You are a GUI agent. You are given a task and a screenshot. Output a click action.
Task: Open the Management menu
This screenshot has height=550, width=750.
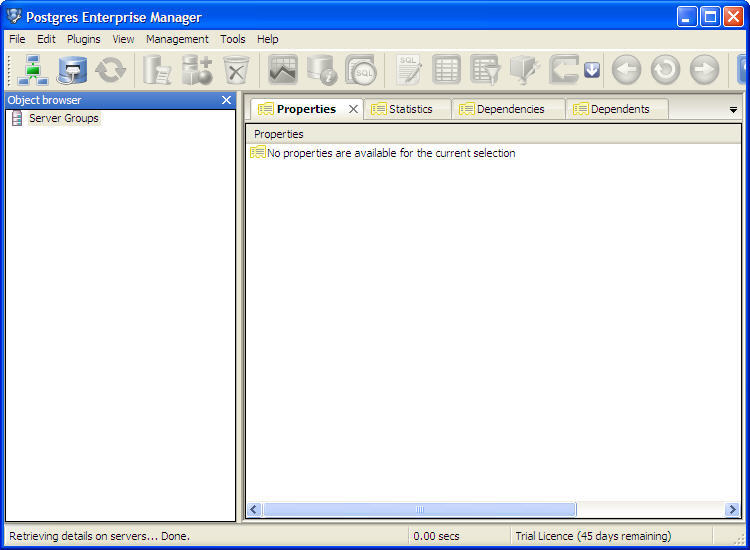tap(177, 39)
